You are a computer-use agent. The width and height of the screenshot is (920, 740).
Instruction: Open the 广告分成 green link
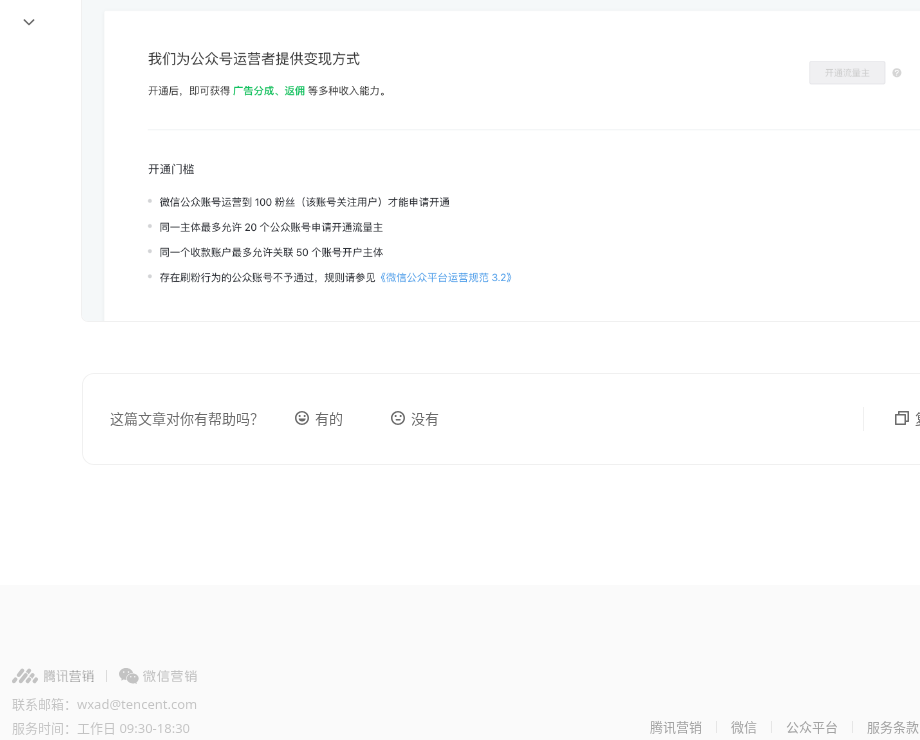[253, 90]
